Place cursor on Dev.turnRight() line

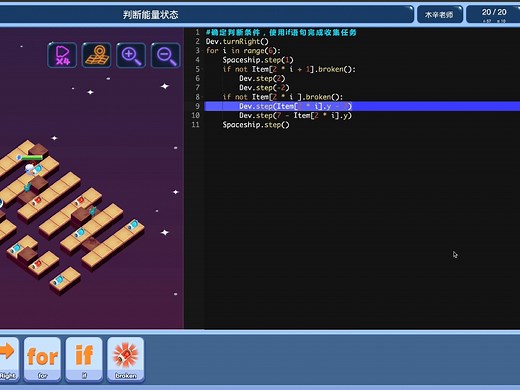point(237,42)
